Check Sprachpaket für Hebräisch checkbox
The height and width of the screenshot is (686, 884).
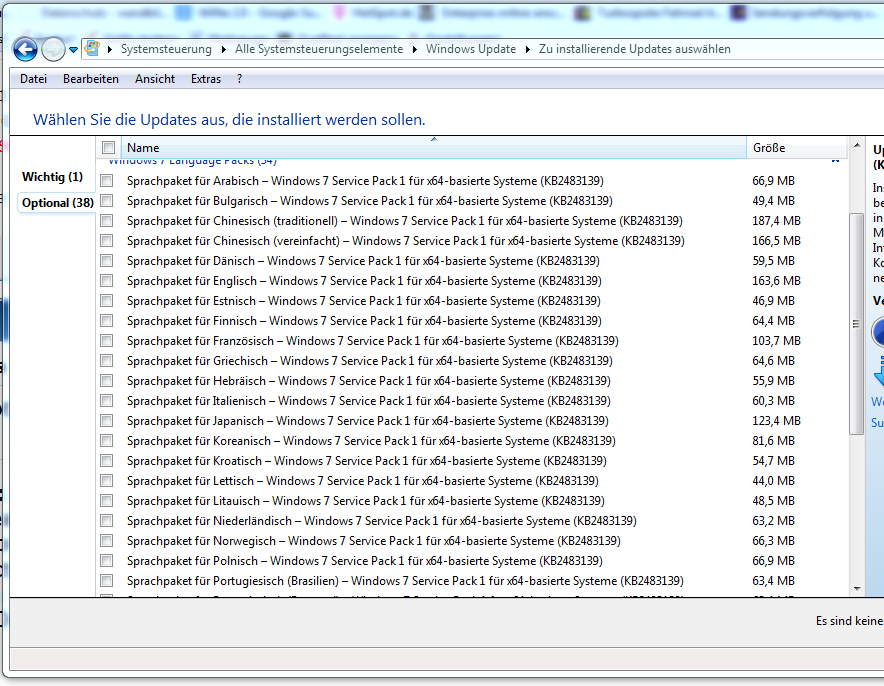(x=107, y=380)
